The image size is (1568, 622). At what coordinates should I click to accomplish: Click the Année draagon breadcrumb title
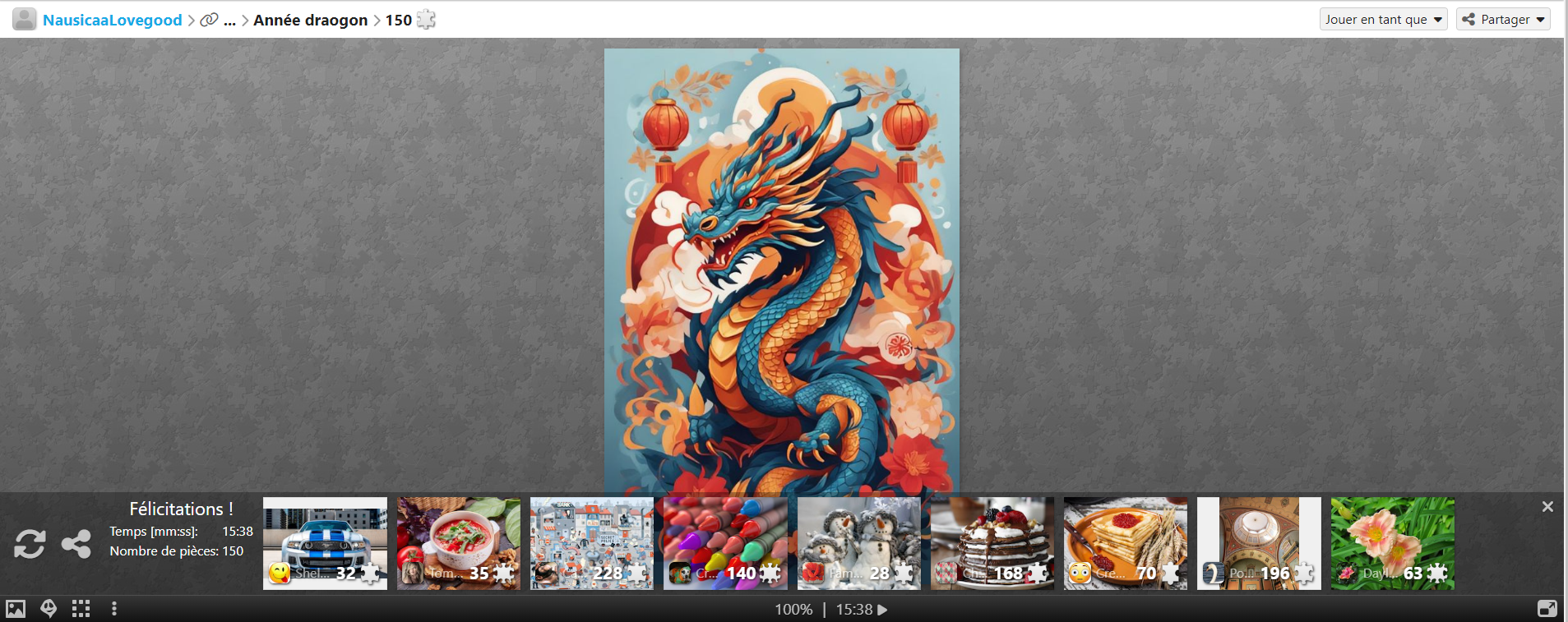(x=311, y=20)
